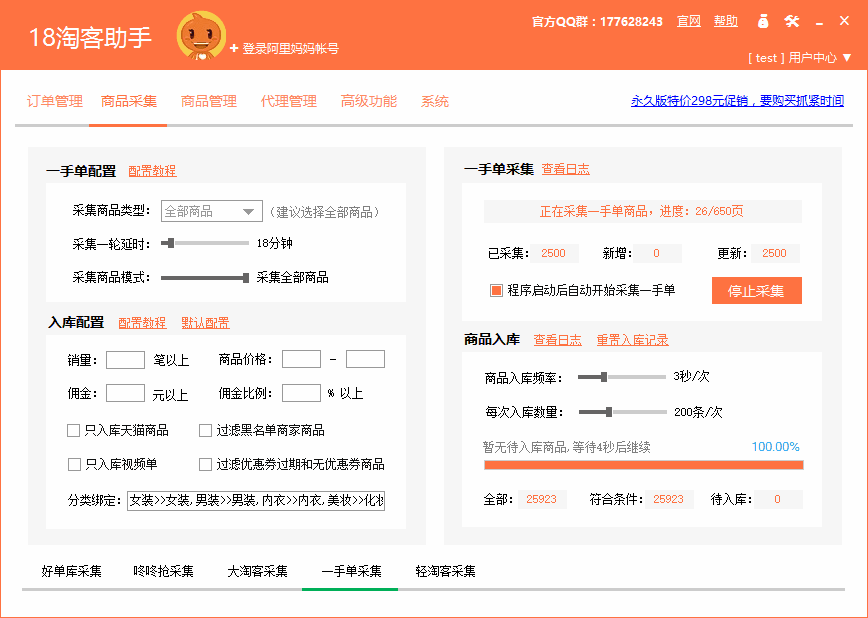The height and width of the screenshot is (618, 868).
Task: Click the [ test ] username text
Action: (766, 58)
